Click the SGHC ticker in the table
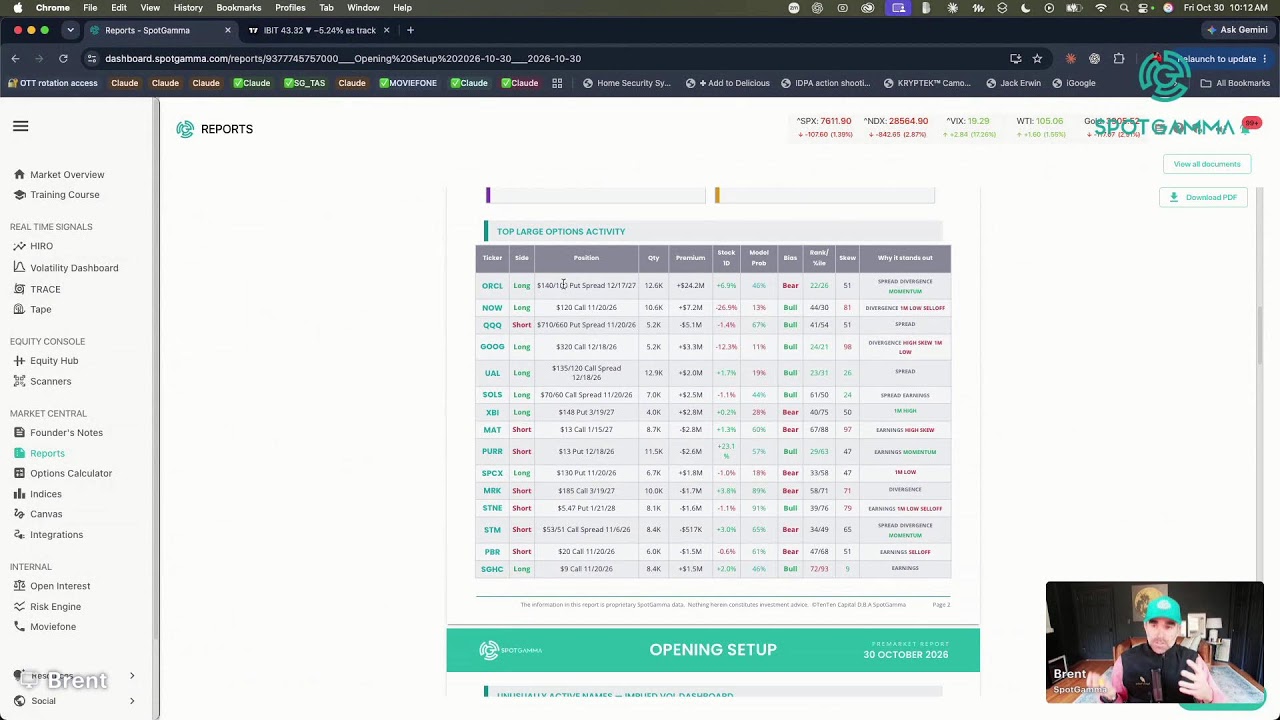The image size is (1280, 720). (x=492, y=569)
